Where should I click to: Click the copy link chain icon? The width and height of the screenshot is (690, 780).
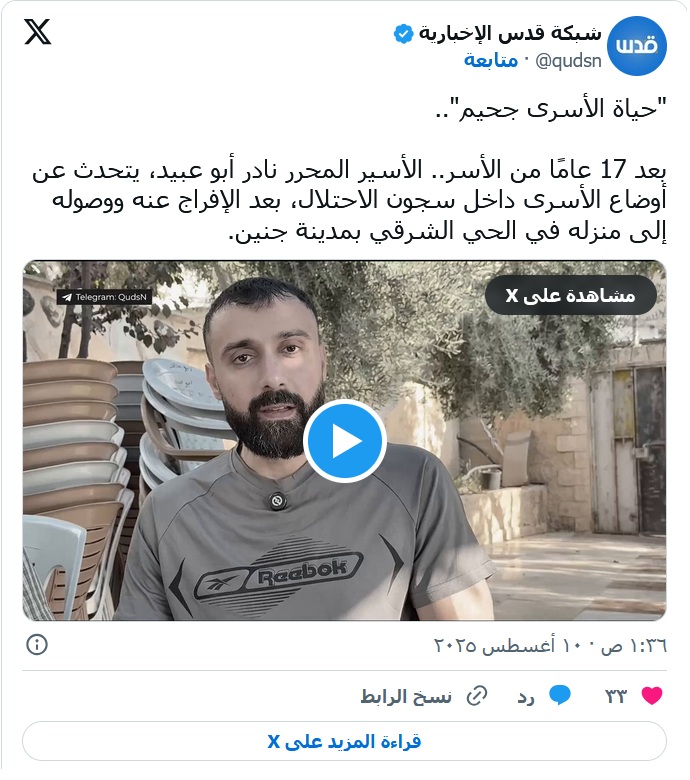[x=477, y=696]
